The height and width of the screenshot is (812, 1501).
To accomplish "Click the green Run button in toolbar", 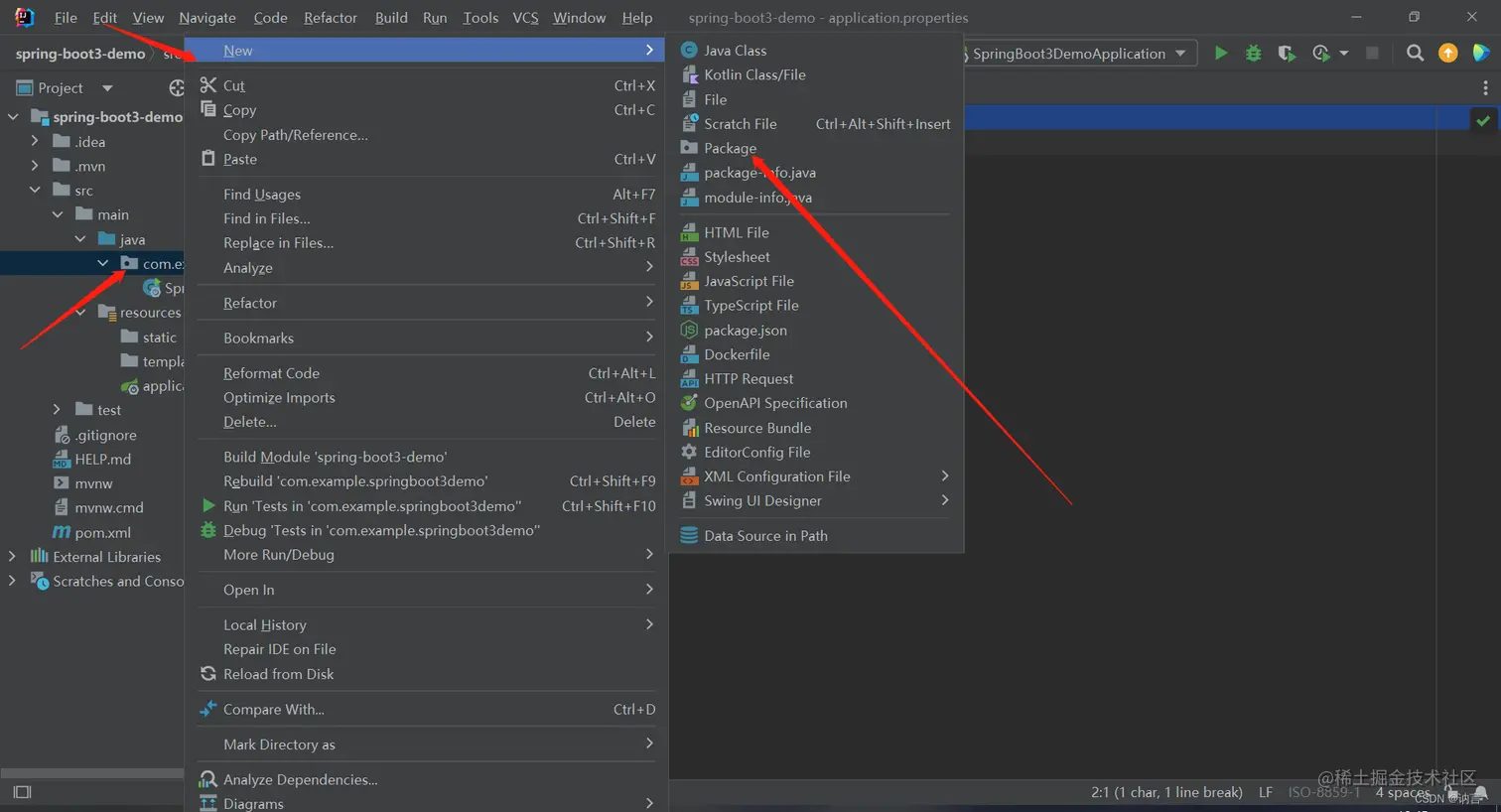I will pyautogui.click(x=1221, y=53).
